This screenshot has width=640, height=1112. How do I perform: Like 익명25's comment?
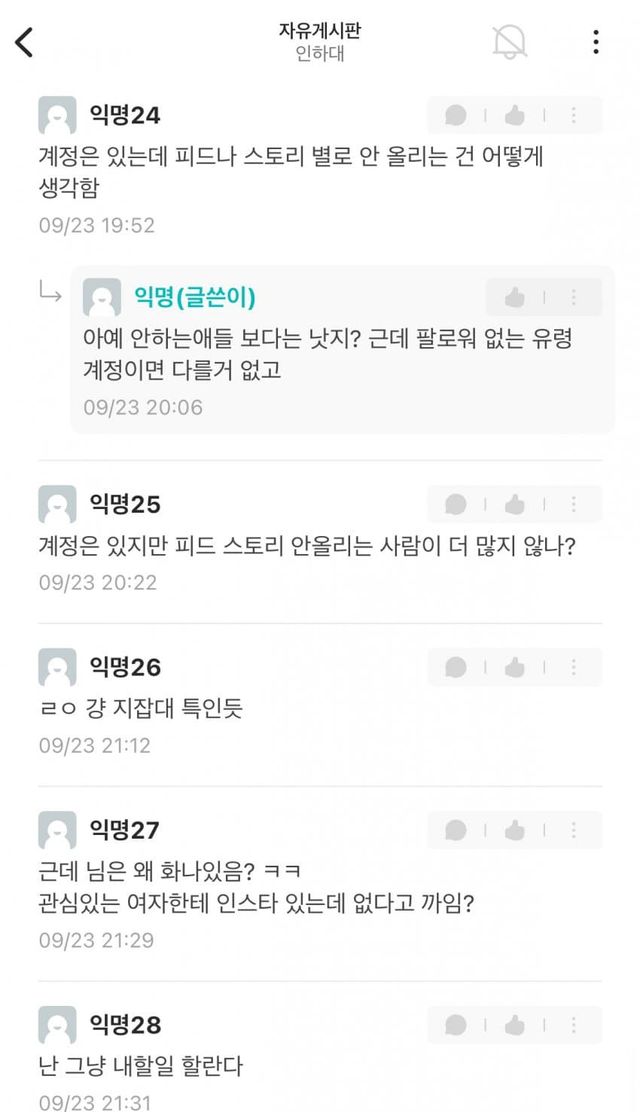coord(515,504)
